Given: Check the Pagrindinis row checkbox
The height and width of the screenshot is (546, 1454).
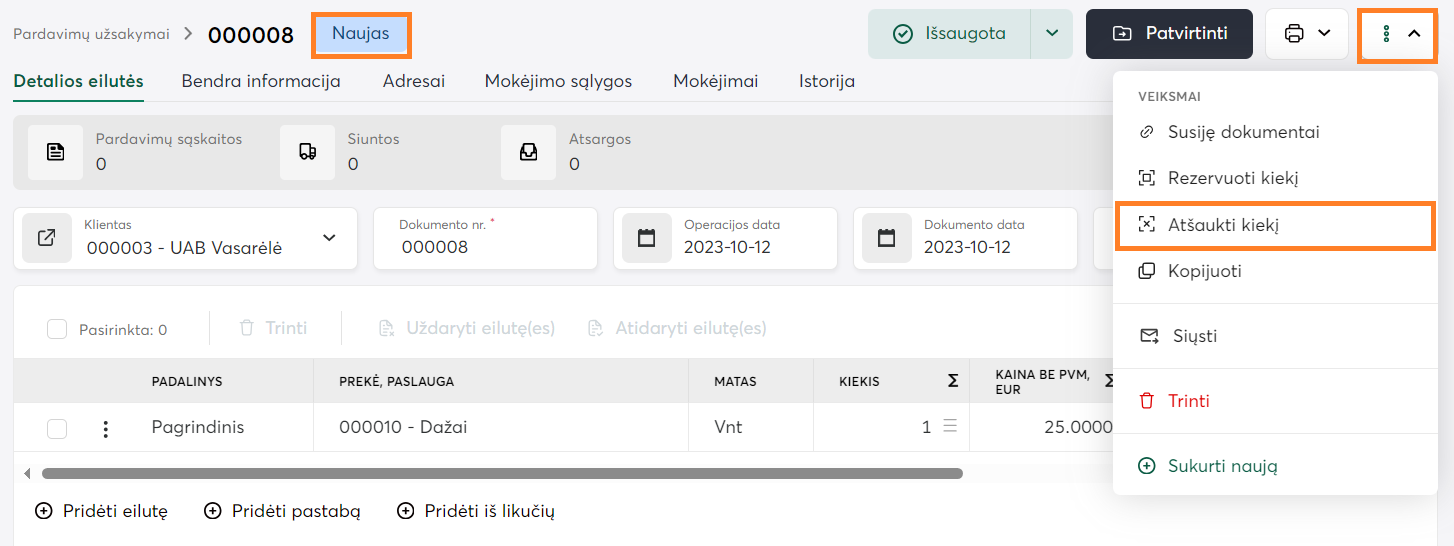Looking at the screenshot, I should pyautogui.click(x=57, y=428).
